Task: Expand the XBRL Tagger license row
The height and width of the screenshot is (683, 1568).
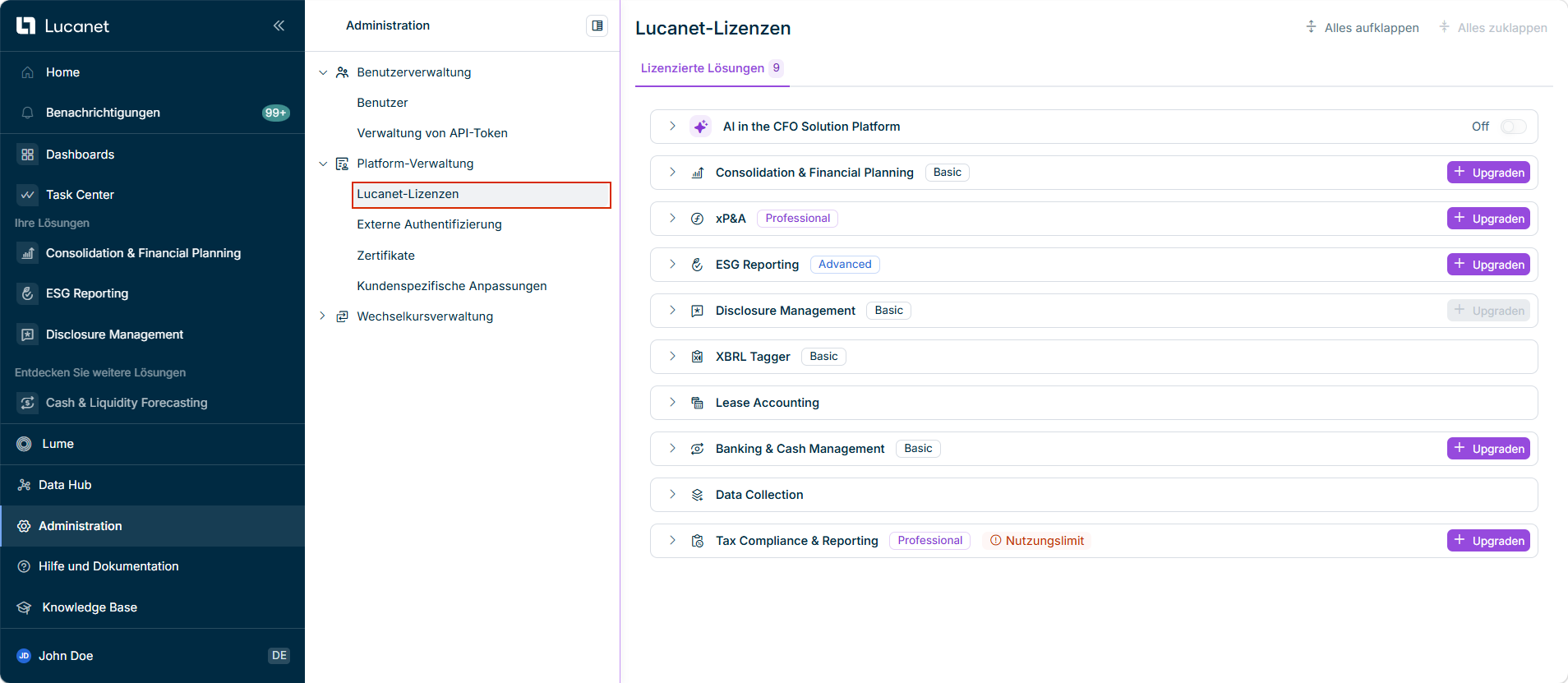Action: click(x=672, y=357)
